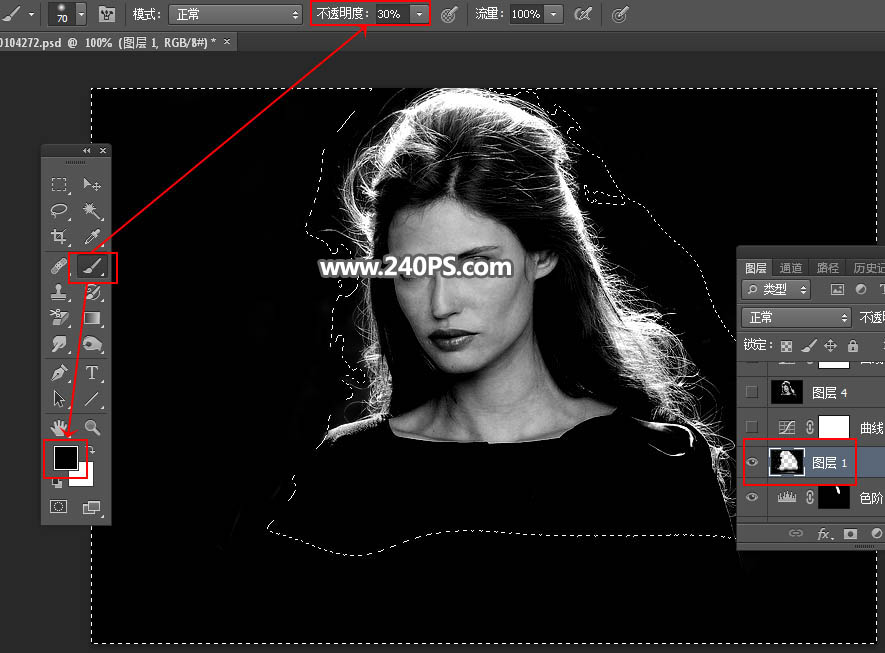Show 图层 4 by clicking its visibility box
885x653 pixels.
tap(752, 392)
